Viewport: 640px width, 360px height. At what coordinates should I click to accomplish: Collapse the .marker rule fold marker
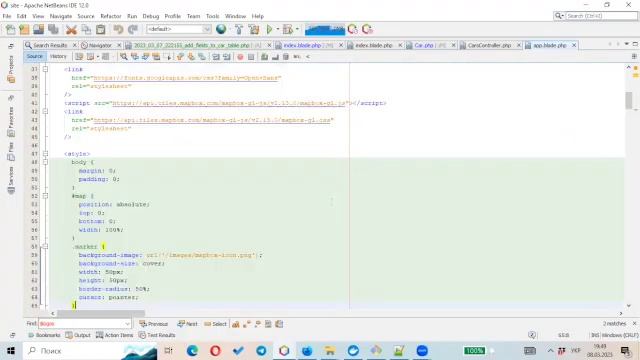click(45, 247)
